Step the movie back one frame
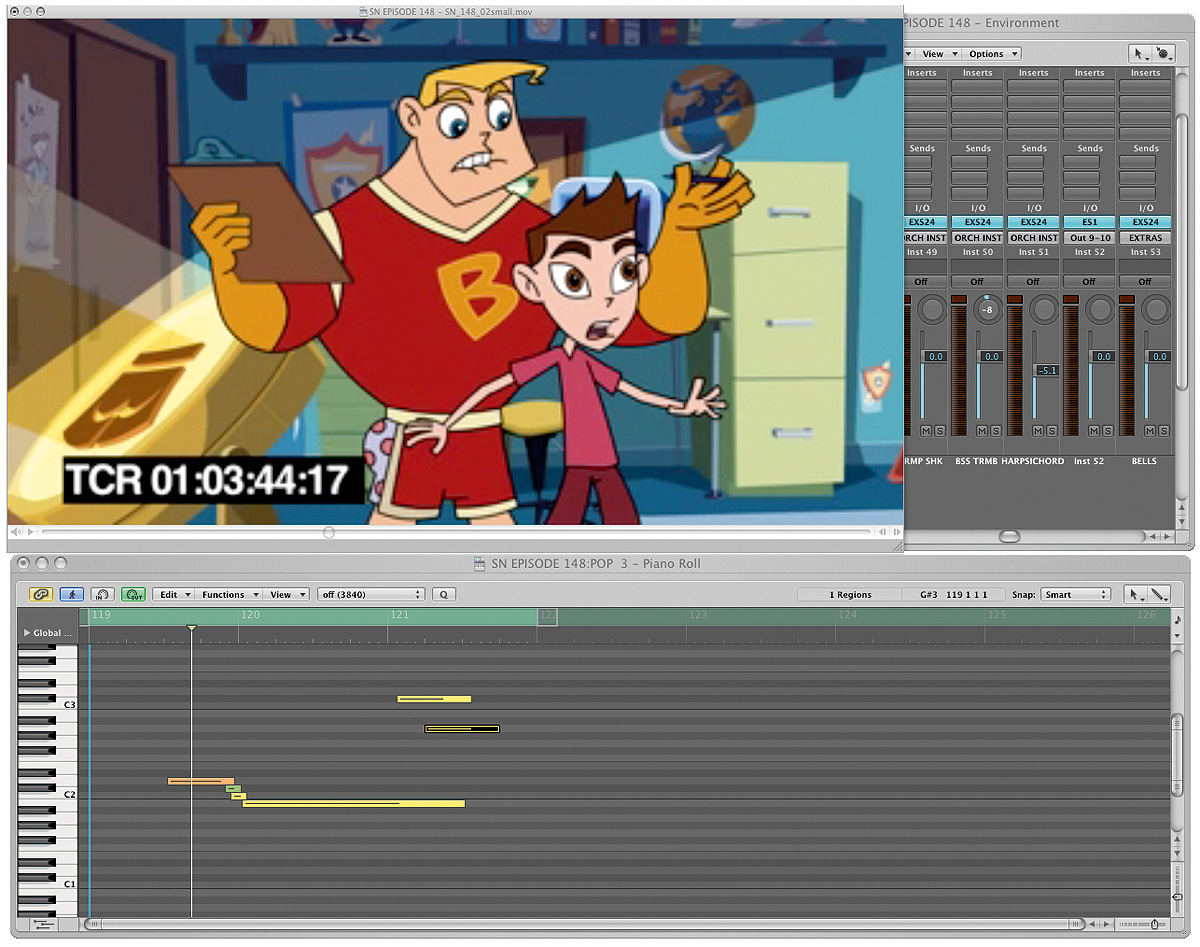This screenshot has height=947, width=1200. click(883, 533)
